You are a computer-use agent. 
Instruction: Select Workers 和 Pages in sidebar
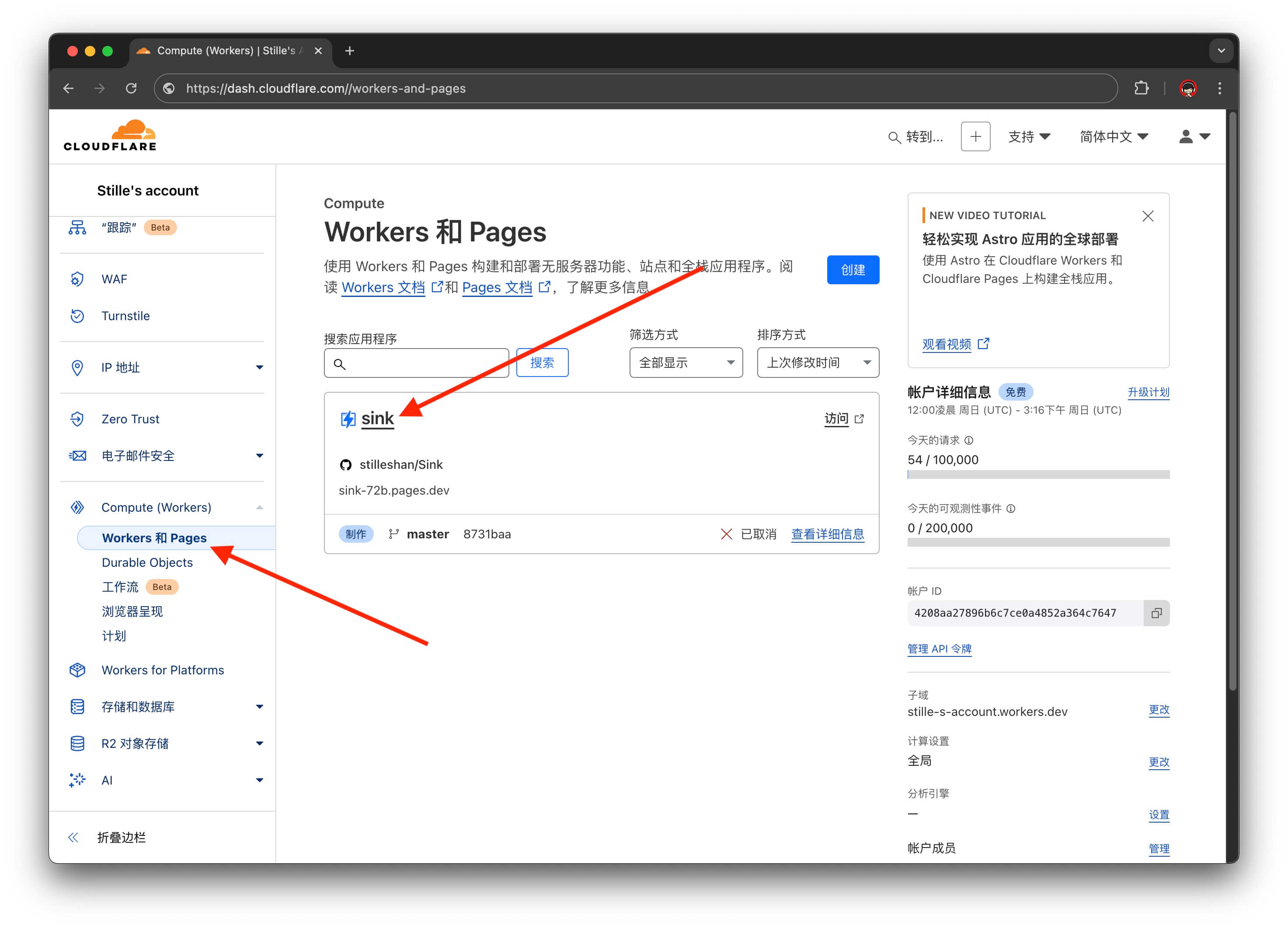click(x=176, y=538)
